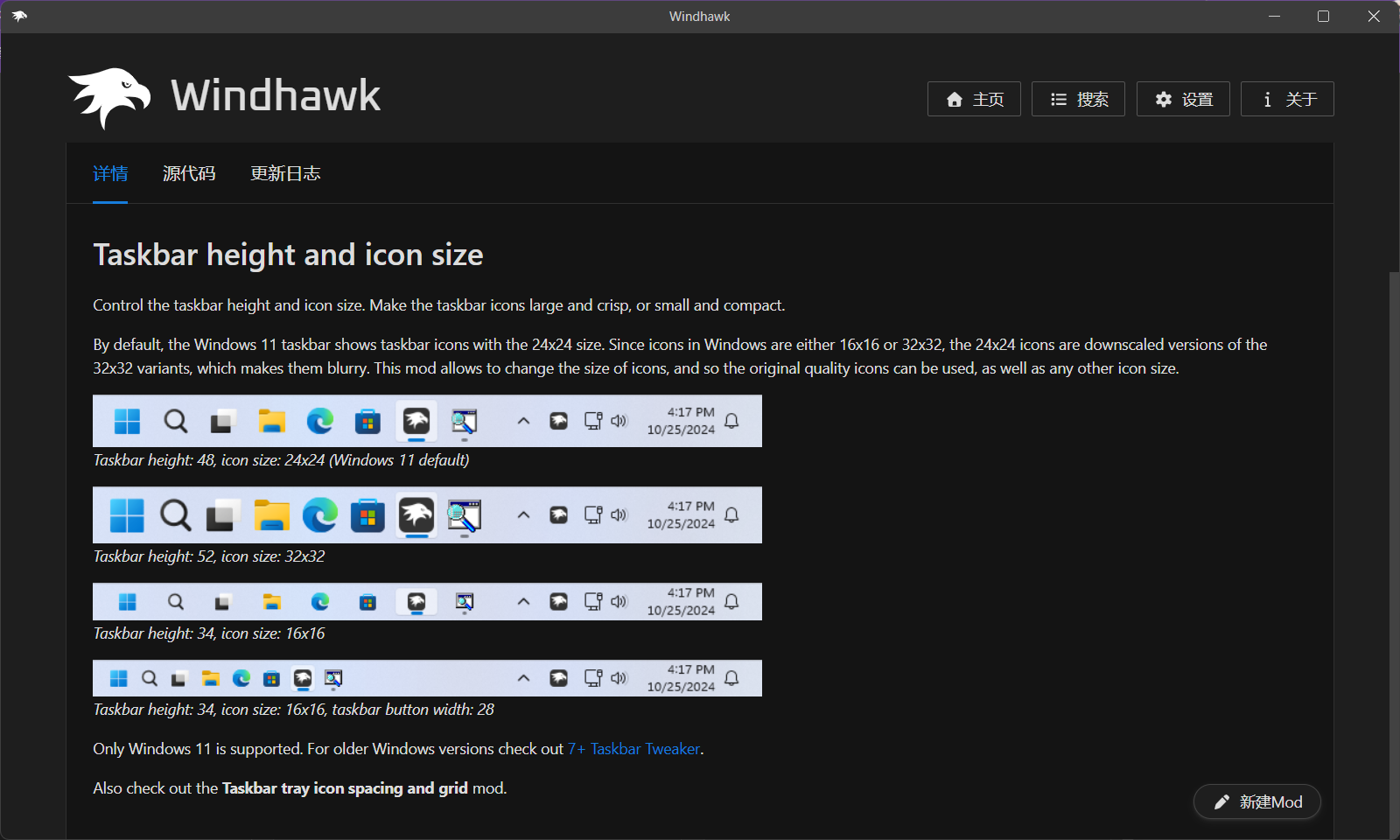
Task: Click the Windows 11 default taskbar screenshot
Action: click(x=427, y=421)
